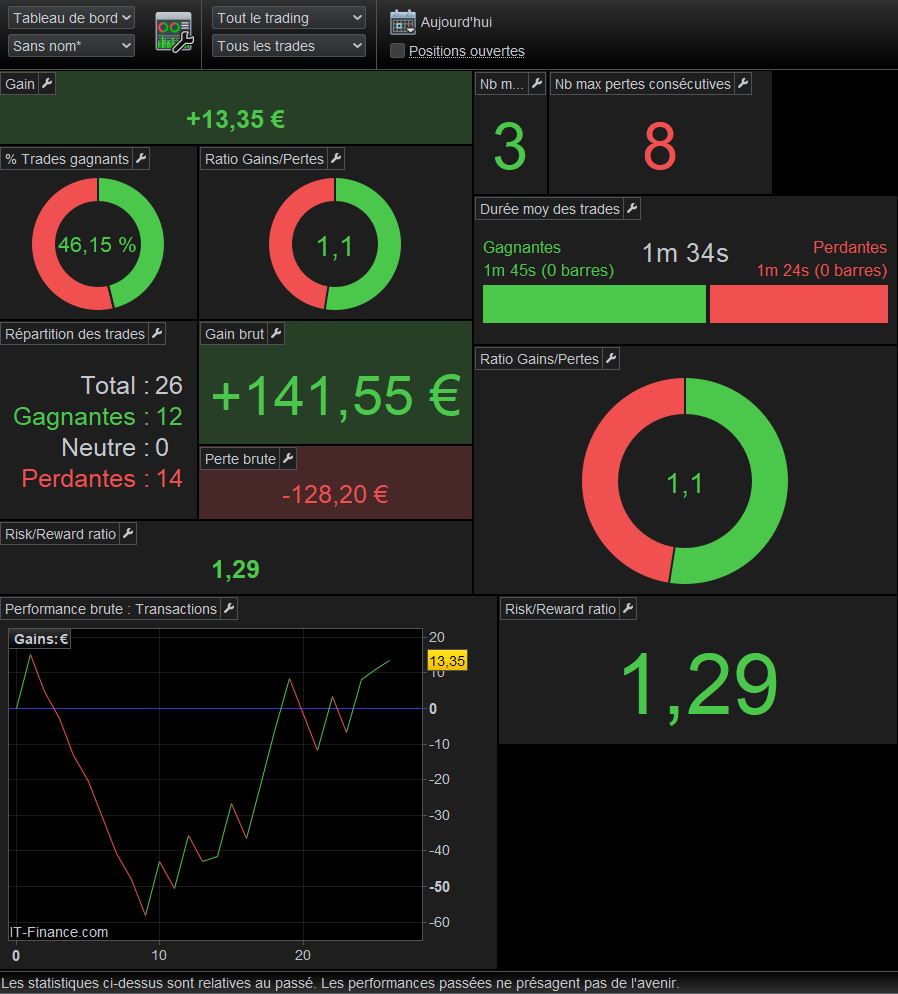Configure Performance brute : Transactions wrench
The image size is (898, 994).
point(229,609)
